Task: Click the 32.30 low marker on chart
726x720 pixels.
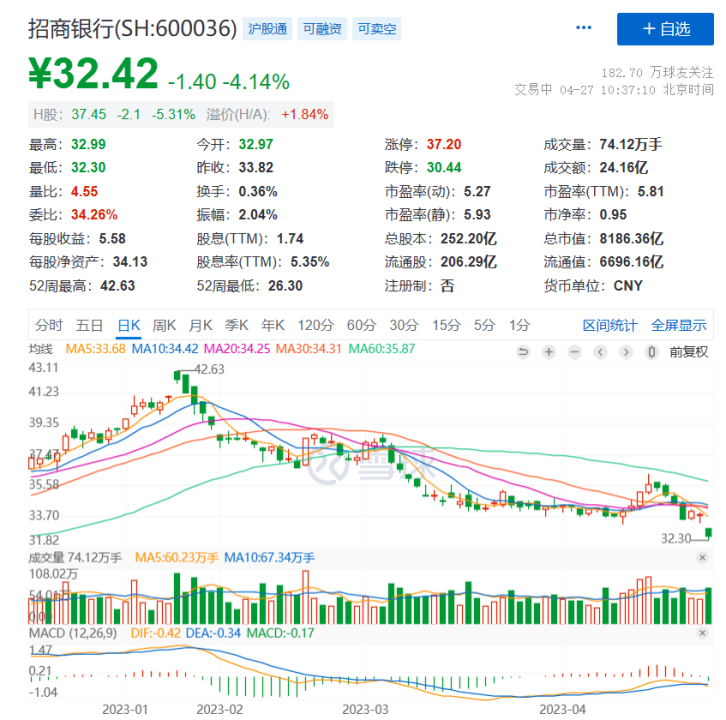Action: tap(676, 539)
